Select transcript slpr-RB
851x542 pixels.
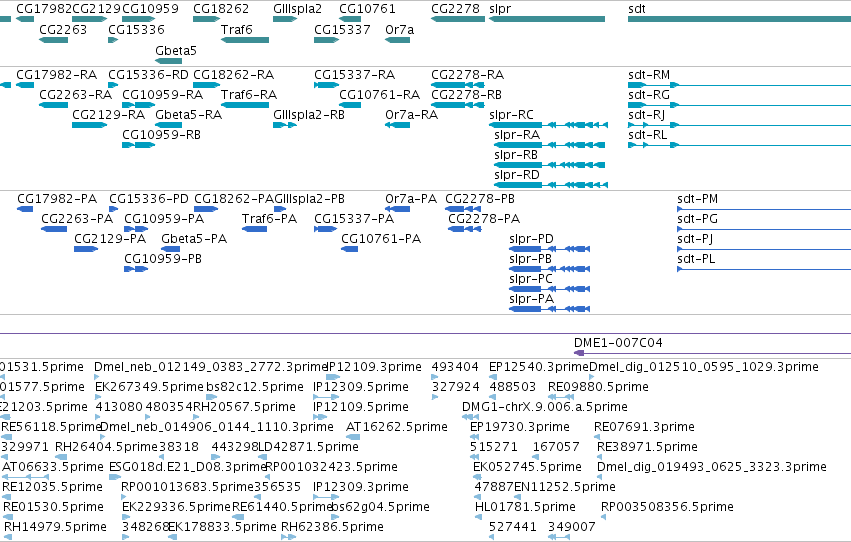coord(549,165)
